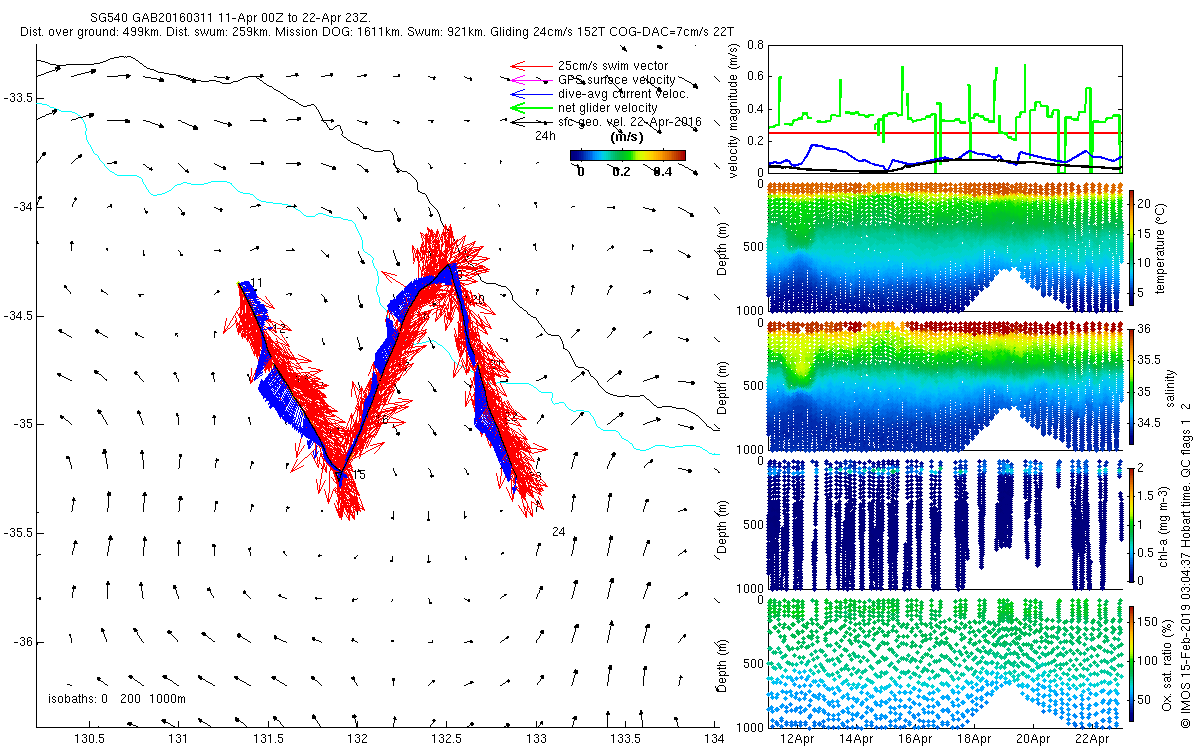Click the '130.5' longitude tick label

[x=91, y=739]
